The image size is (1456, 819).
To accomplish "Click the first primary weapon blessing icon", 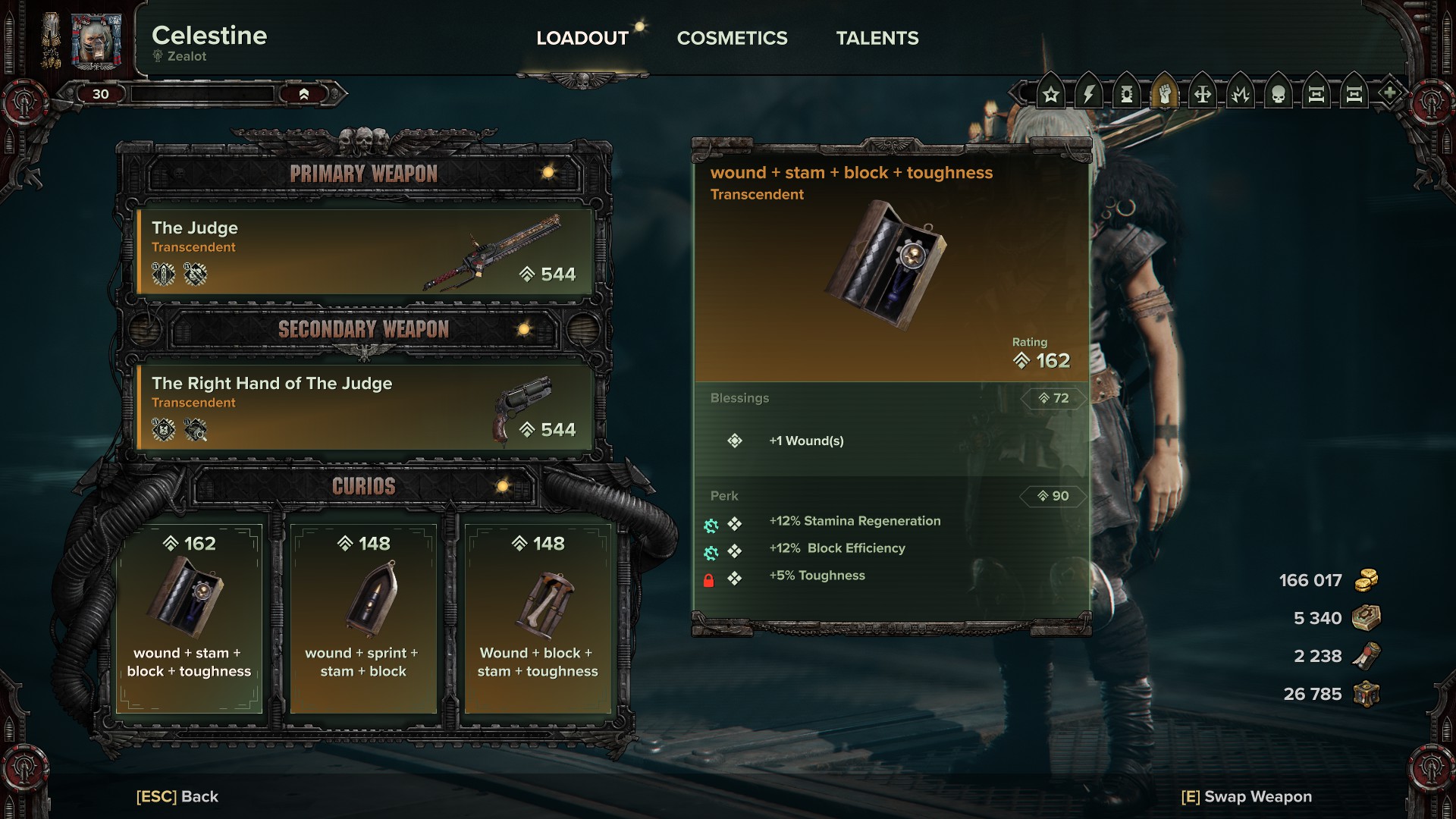I will 163,274.
